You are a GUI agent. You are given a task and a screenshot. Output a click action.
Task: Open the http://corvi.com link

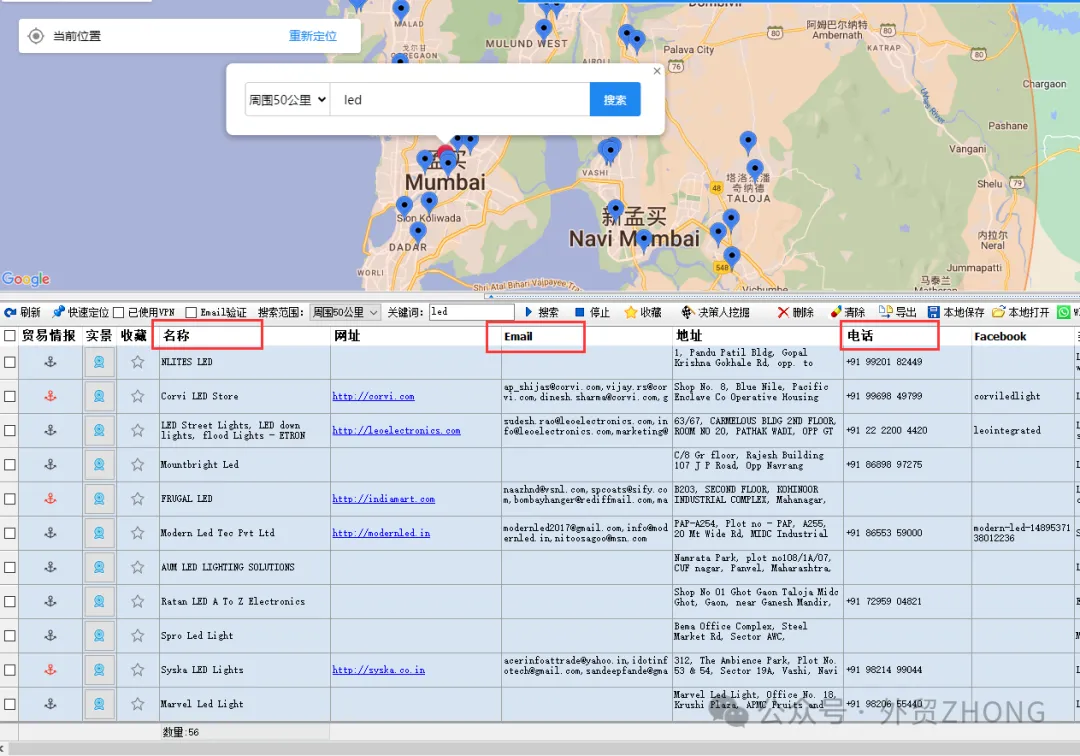coord(373,396)
